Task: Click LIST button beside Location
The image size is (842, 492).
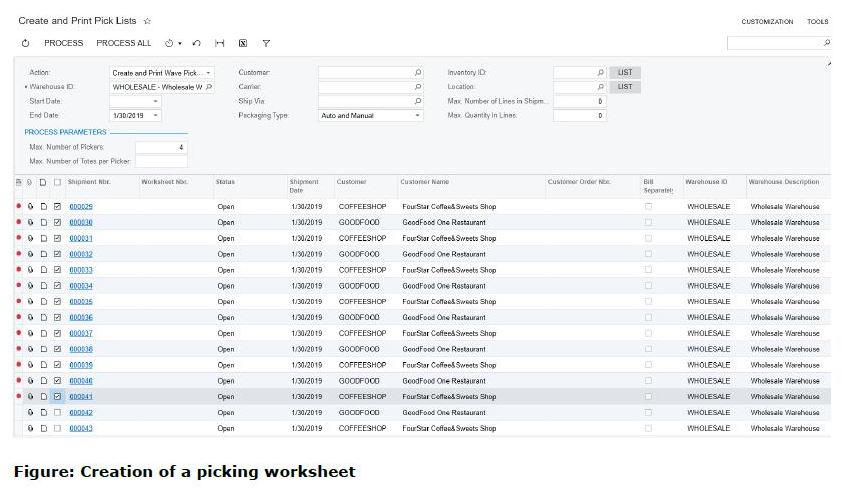Action: [x=625, y=86]
